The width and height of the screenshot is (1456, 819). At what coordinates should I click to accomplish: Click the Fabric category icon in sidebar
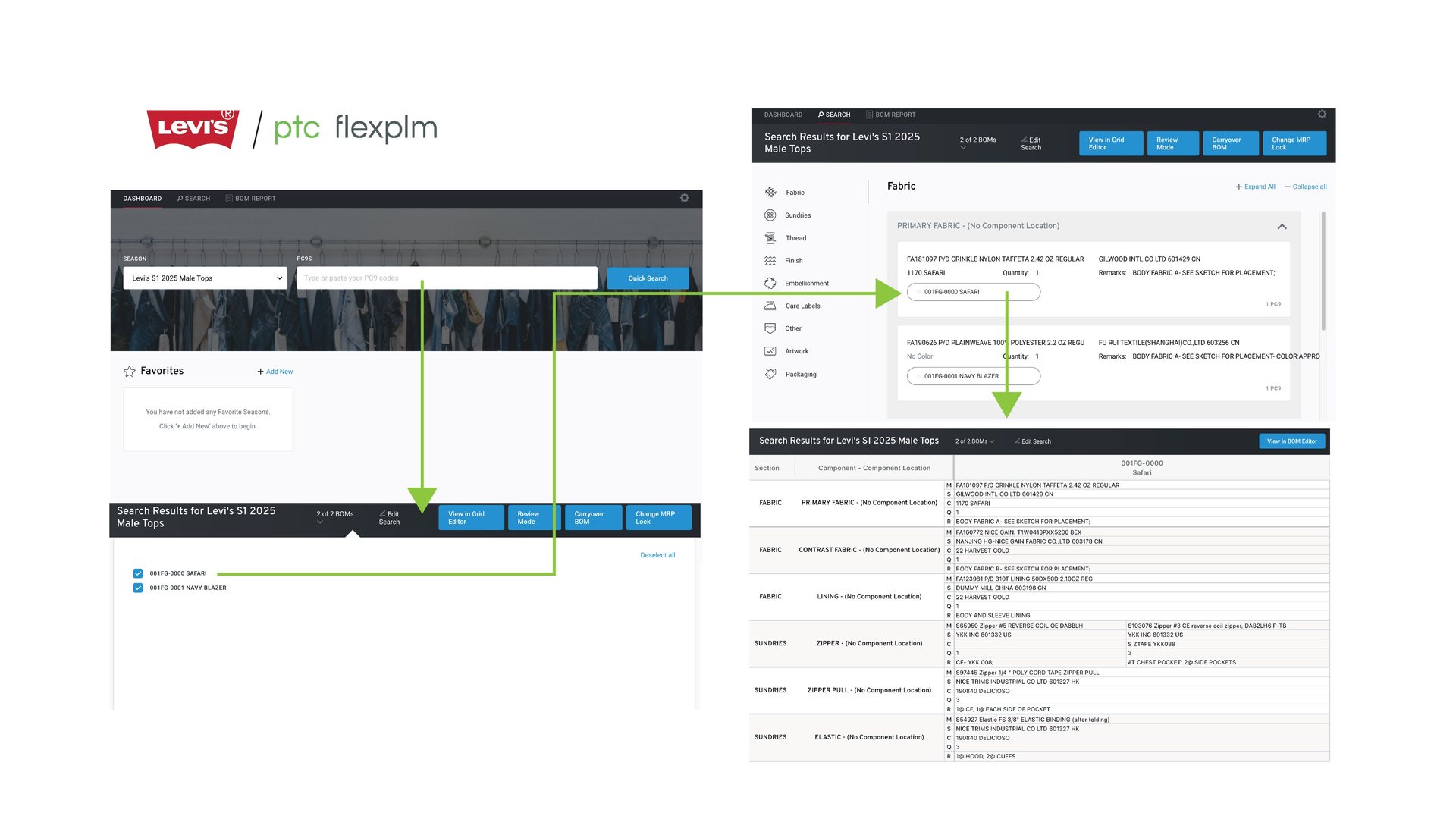click(x=770, y=193)
